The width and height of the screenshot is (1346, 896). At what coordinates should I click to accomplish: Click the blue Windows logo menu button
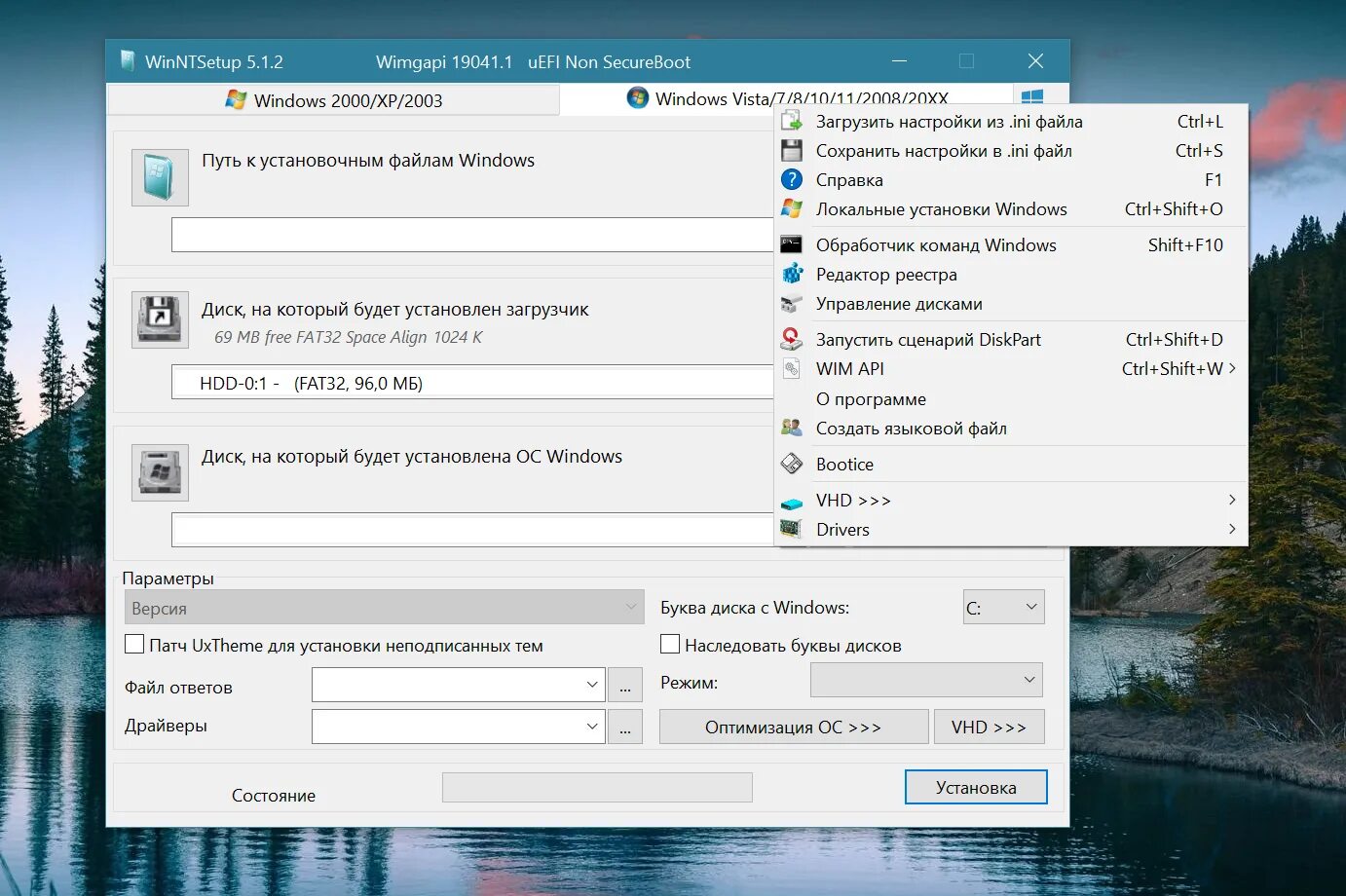tap(1033, 96)
